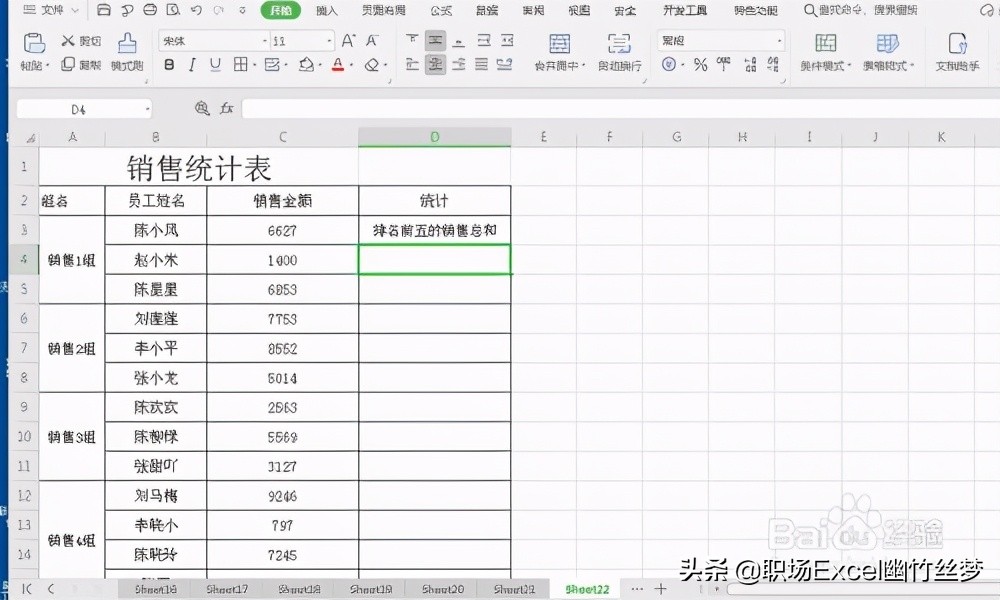Select column D header
1000x600 pixels.
434,137
